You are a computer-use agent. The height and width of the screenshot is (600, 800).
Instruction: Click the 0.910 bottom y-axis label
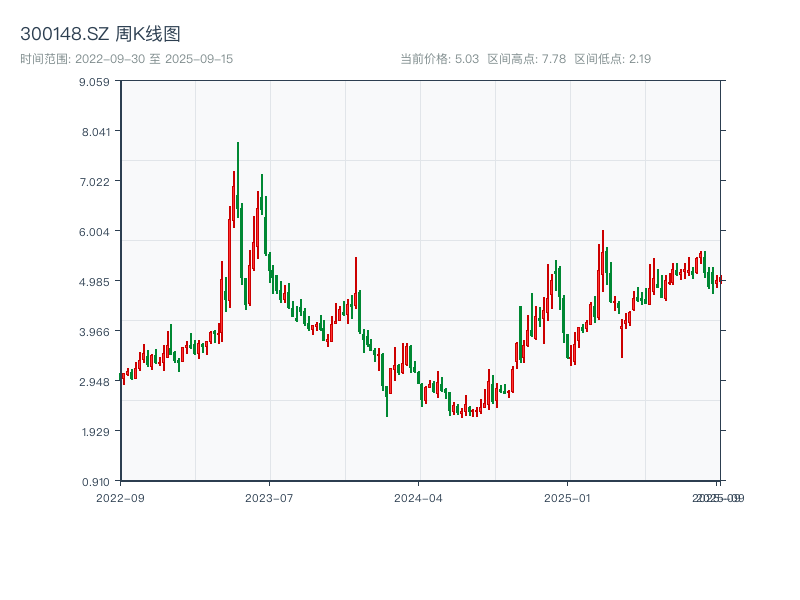coord(96,481)
